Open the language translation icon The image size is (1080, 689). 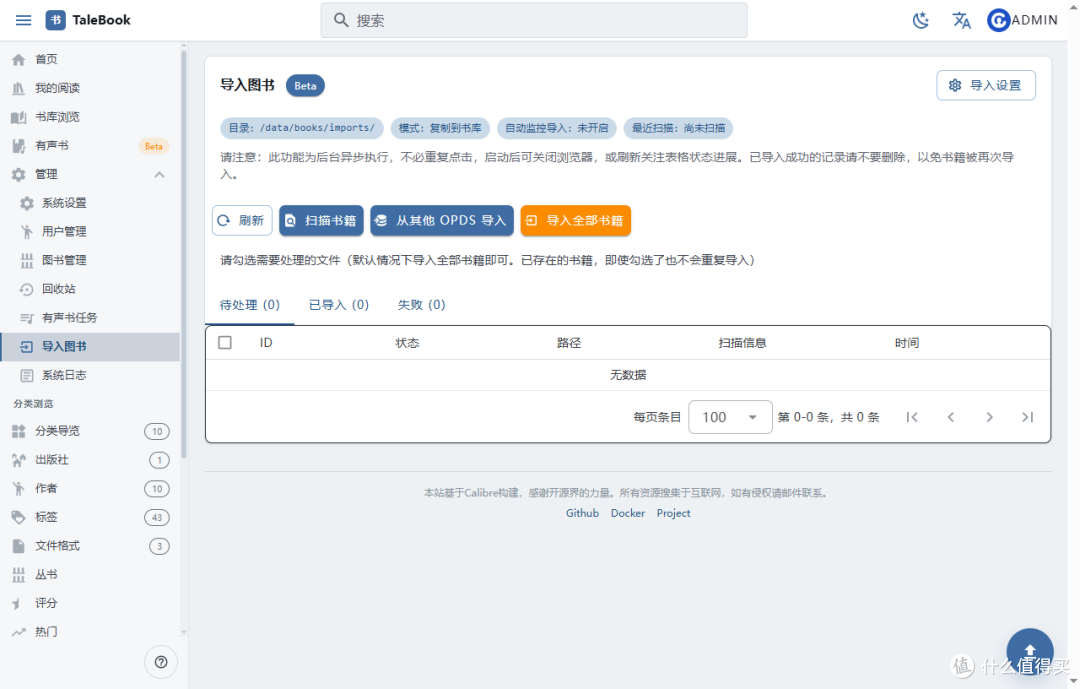coord(962,20)
